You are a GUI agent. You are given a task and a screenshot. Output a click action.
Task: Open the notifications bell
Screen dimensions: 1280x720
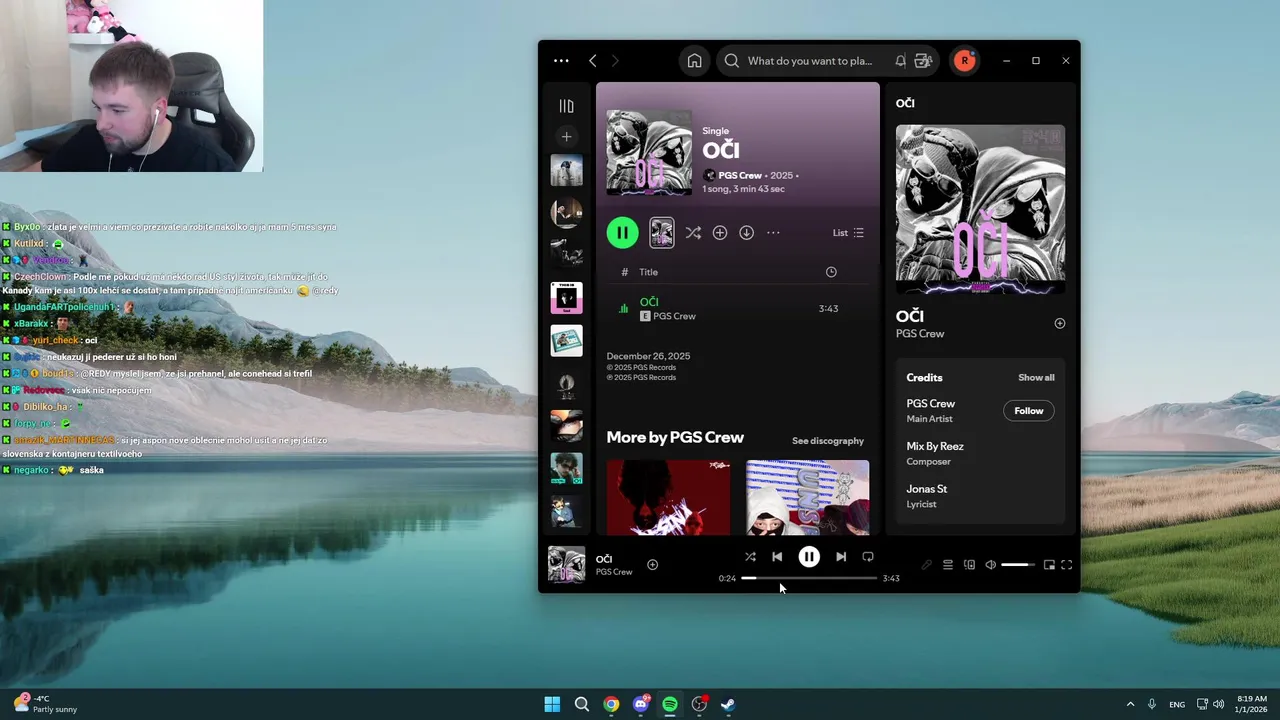click(900, 61)
